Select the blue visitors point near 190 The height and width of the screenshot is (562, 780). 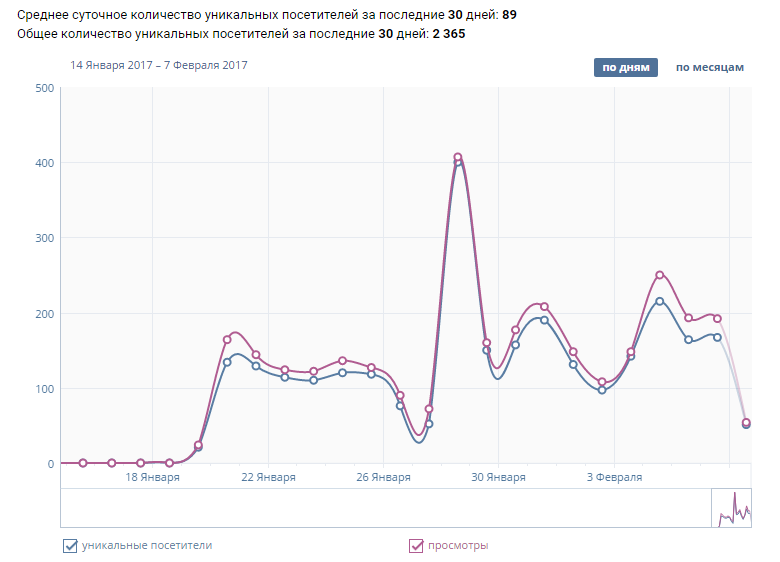click(x=544, y=320)
